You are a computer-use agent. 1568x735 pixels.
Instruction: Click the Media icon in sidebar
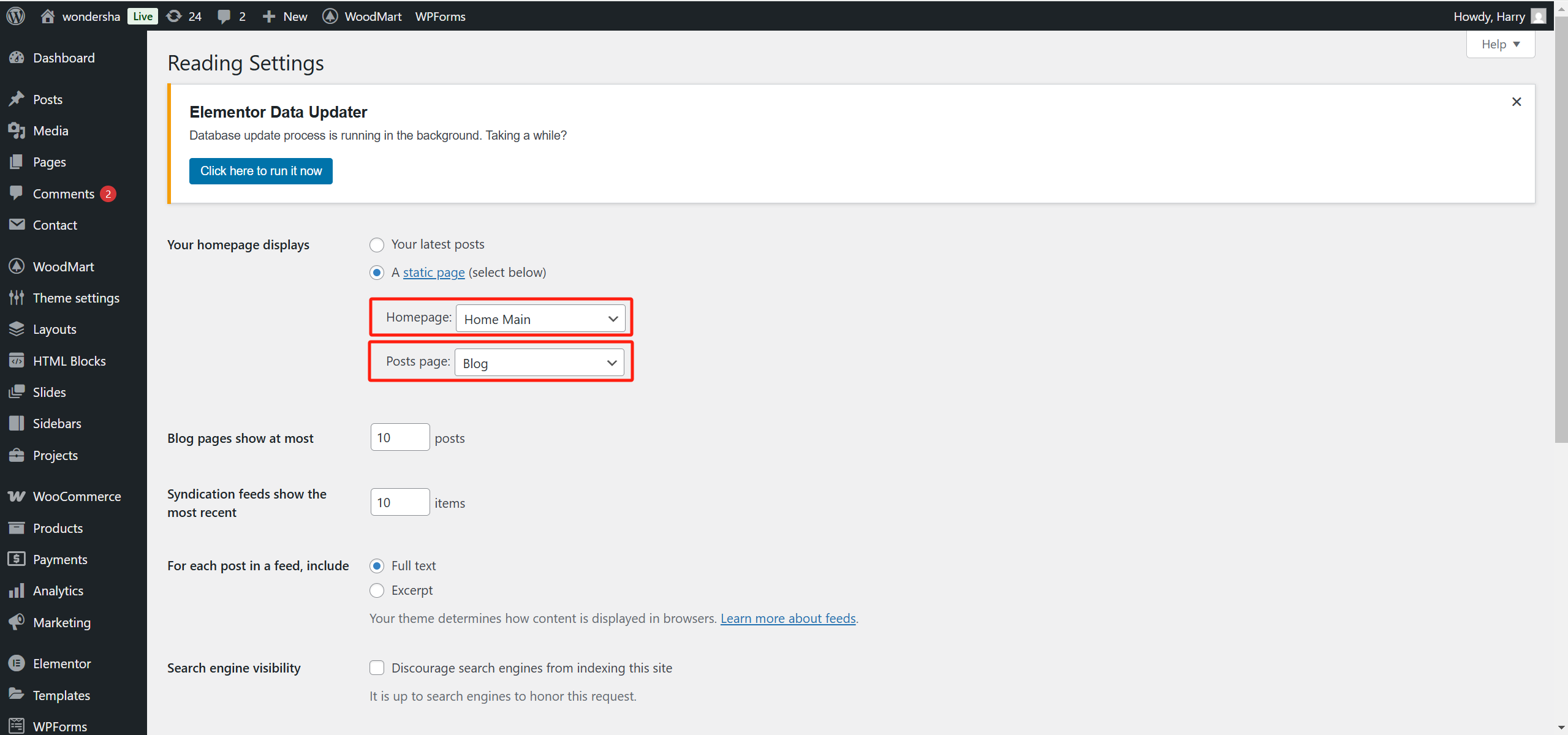17,130
